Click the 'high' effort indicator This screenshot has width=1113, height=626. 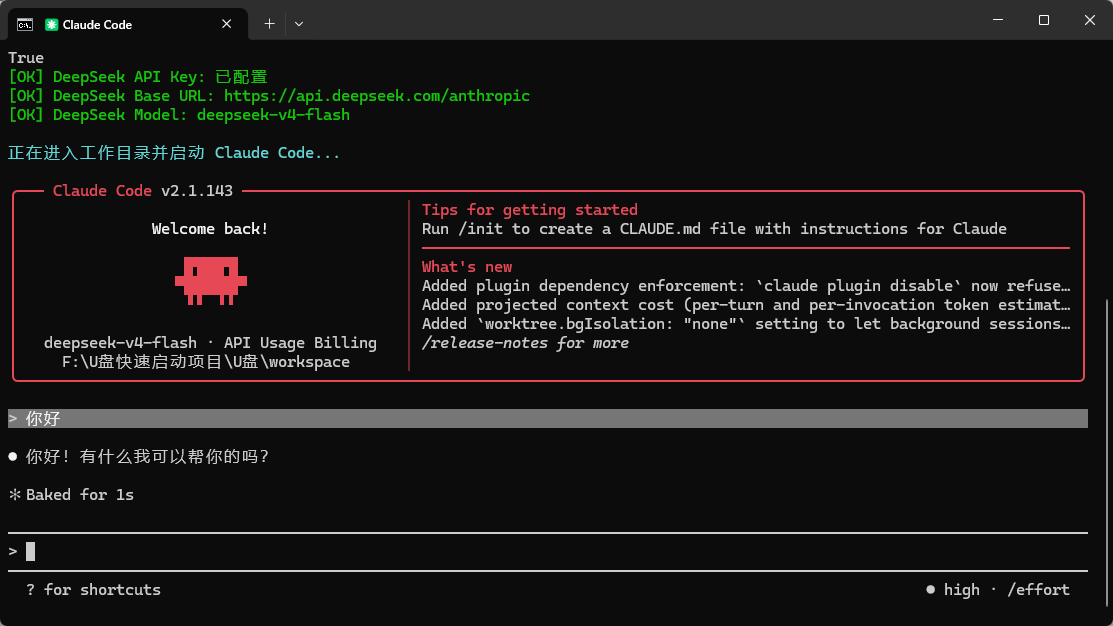pyautogui.click(x=953, y=590)
